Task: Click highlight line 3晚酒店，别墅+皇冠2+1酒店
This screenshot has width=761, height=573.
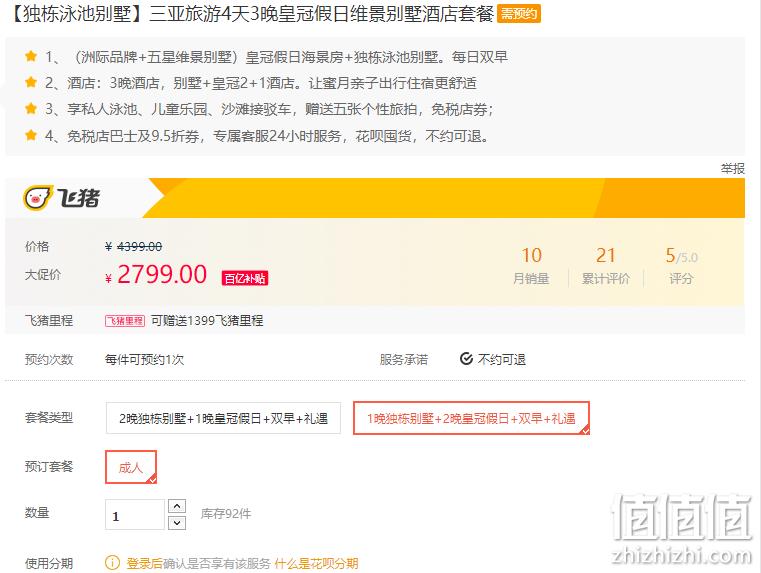Action: click(x=261, y=83)
